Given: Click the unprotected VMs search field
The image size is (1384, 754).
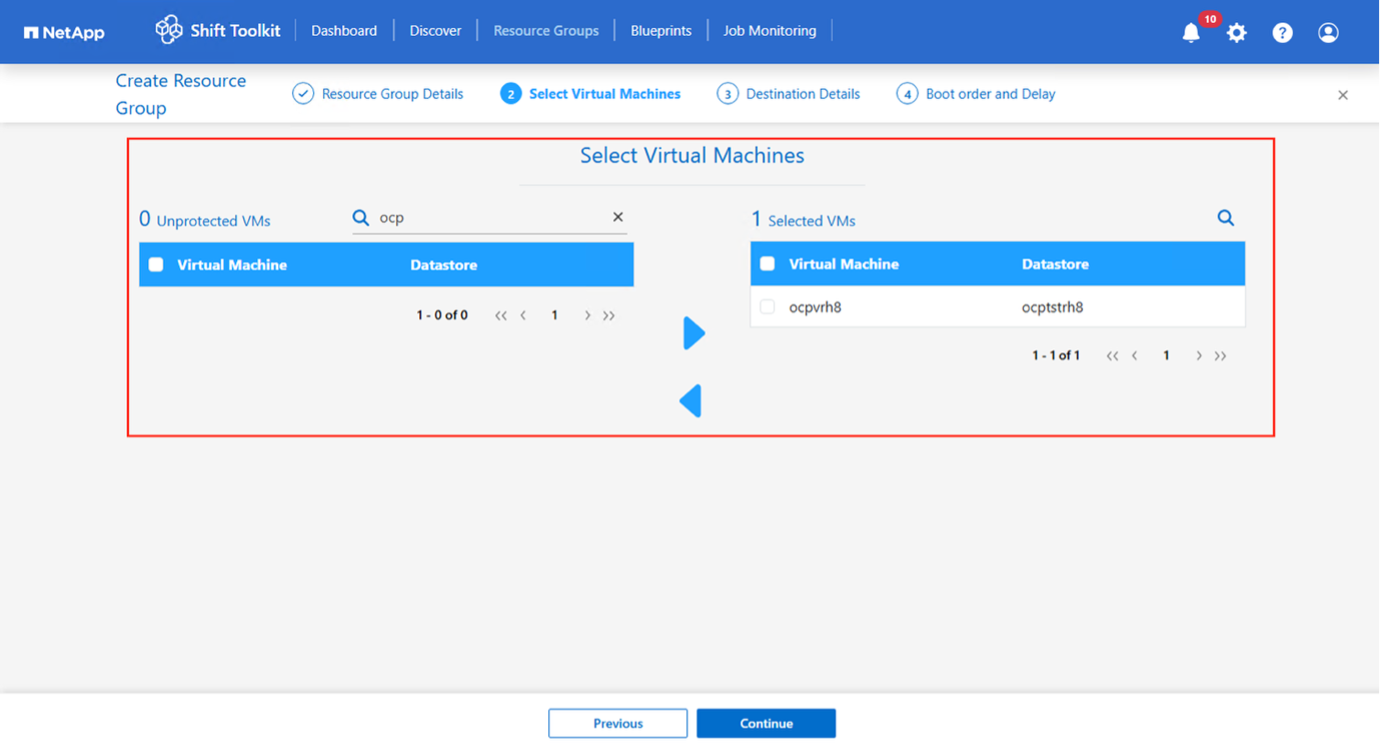Looking at the screenshot, I should coord(490,218).
